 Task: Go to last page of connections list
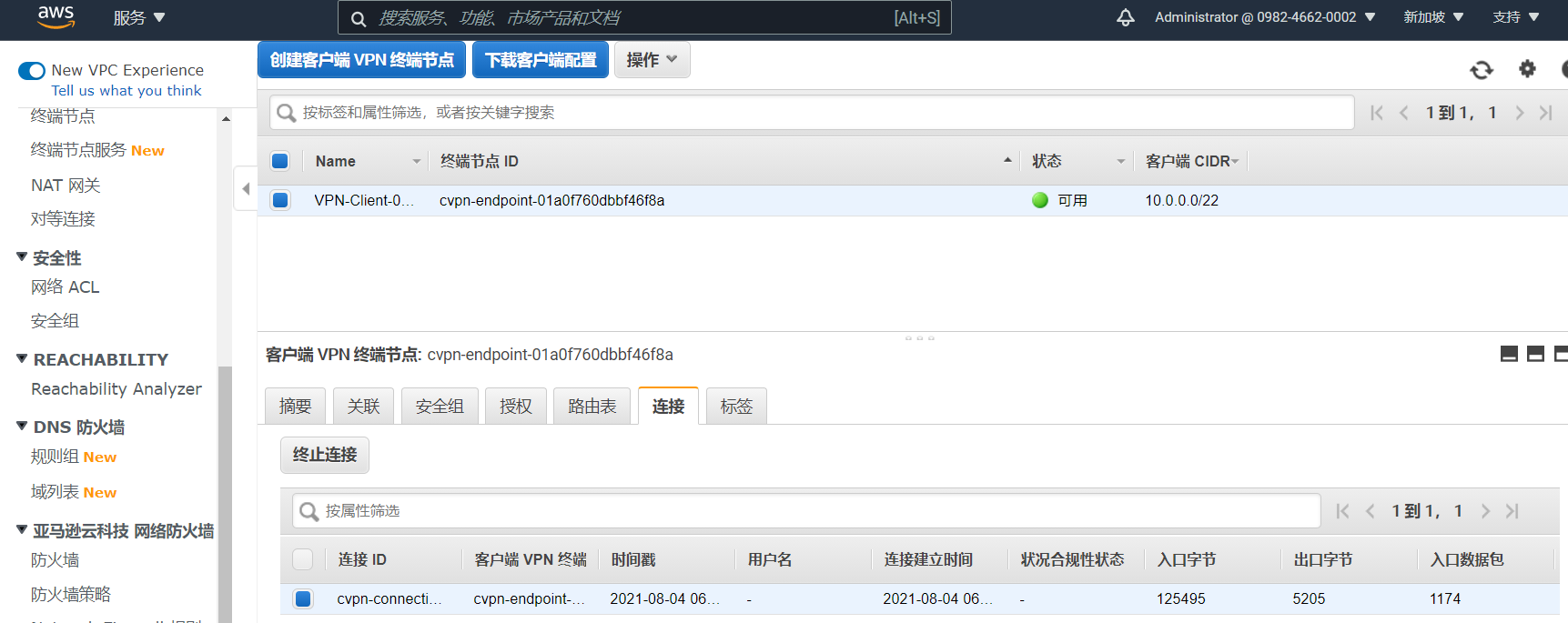(x=1512, y=511)
